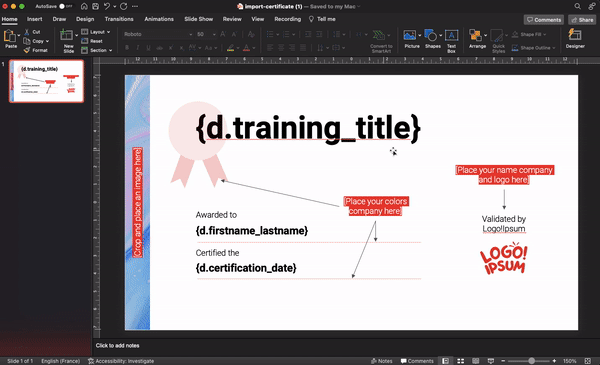
Task: Activate the Format painter brush
Action: [27, 50]
